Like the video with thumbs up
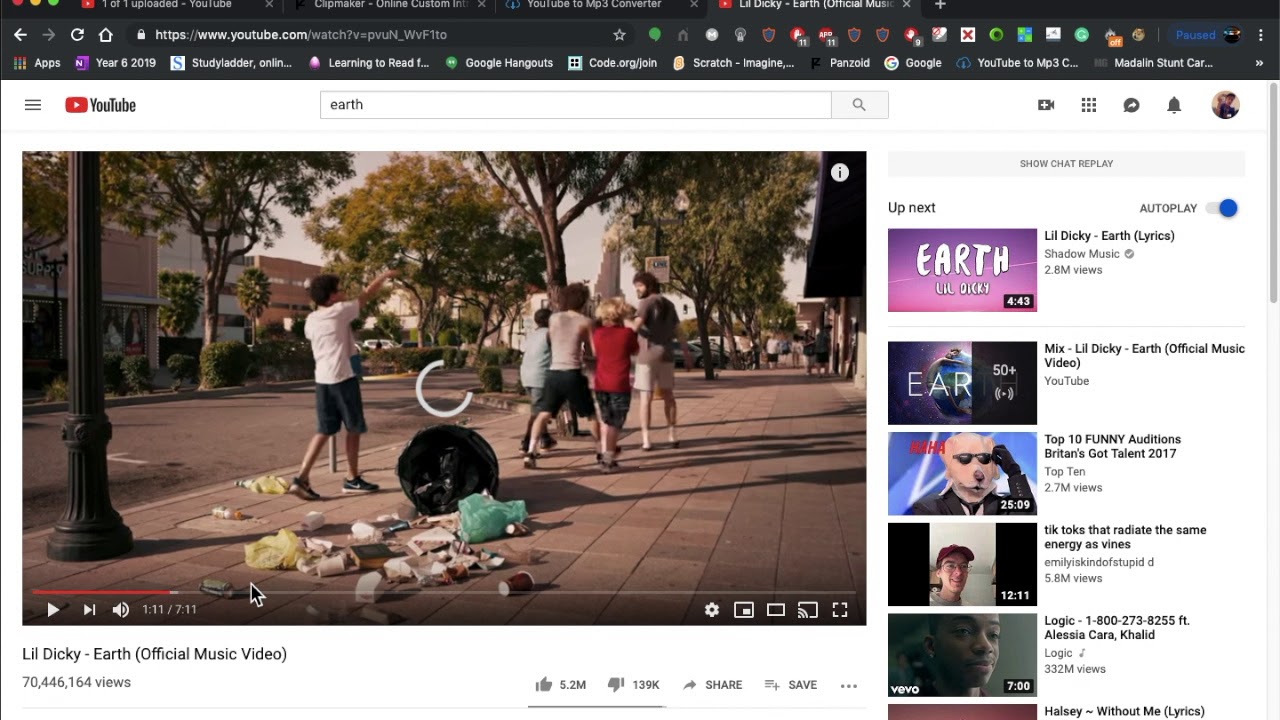Screen dimensions: 1280x720 click(544, 685)
